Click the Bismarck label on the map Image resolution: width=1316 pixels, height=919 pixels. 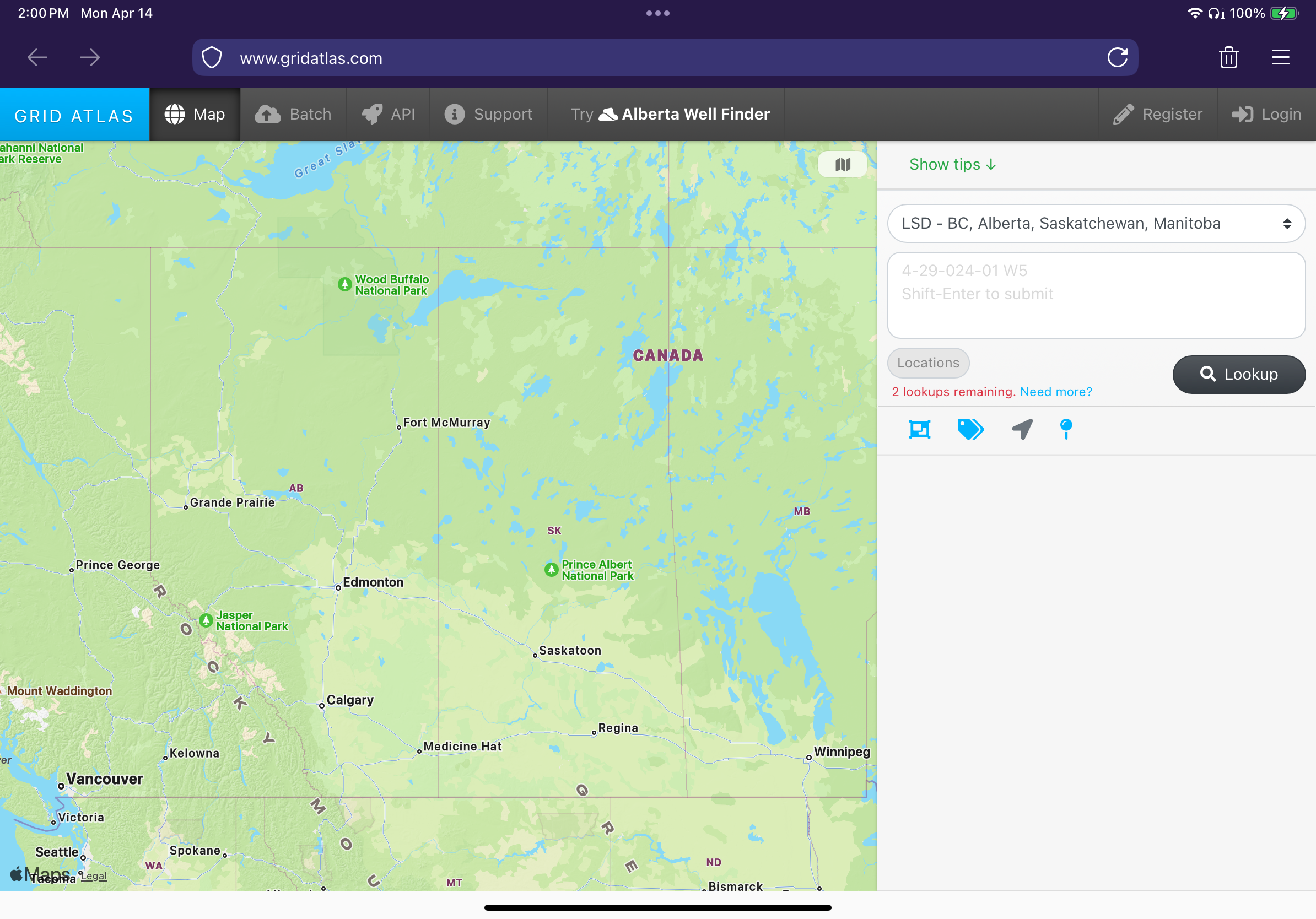[735, 886]
